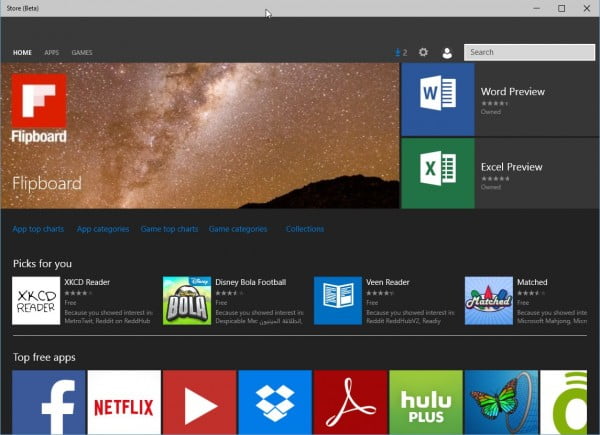The width and height of the screenshot is (600, 435).
Task: Open App categories link
Action: click(103, 229)
